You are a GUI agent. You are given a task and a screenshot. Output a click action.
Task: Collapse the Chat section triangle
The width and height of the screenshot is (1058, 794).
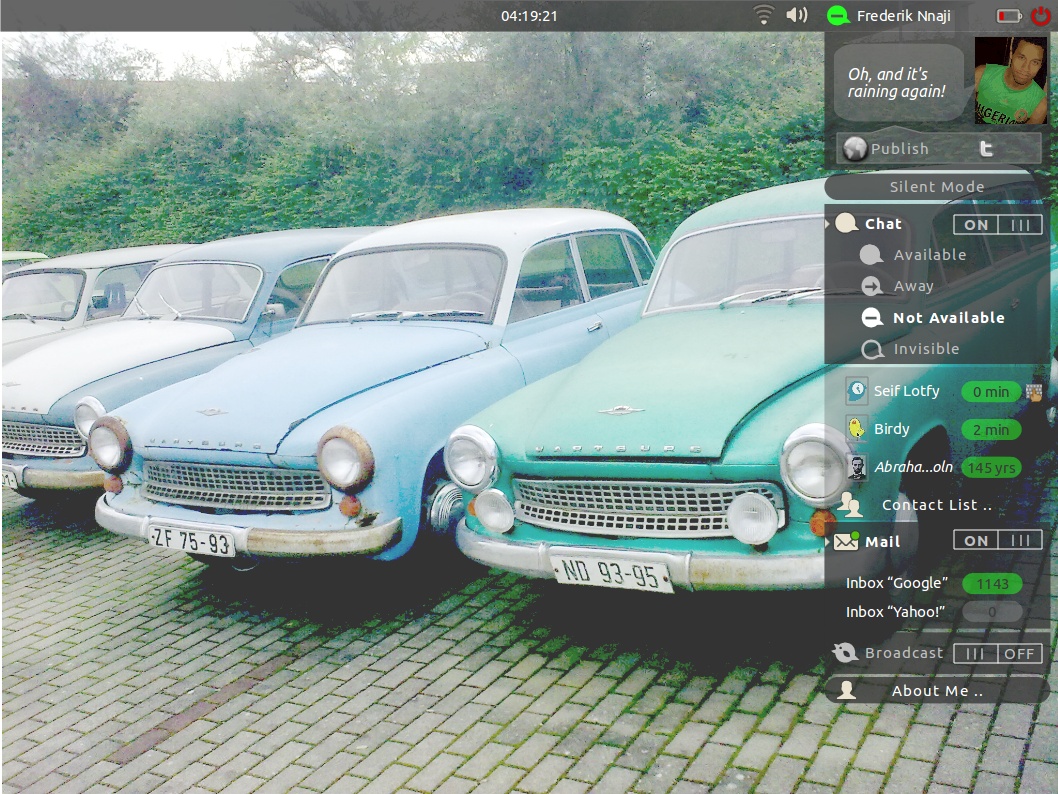pos(827,224)
